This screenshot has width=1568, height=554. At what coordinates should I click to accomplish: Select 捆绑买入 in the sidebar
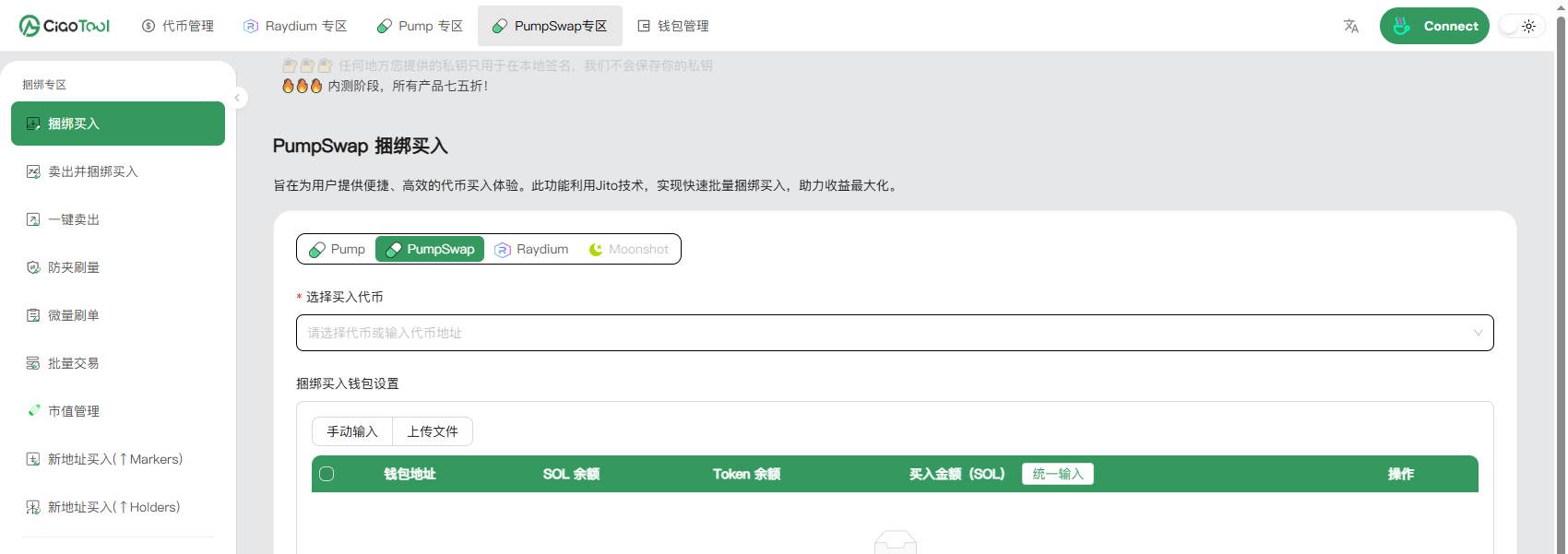[118, 124]
